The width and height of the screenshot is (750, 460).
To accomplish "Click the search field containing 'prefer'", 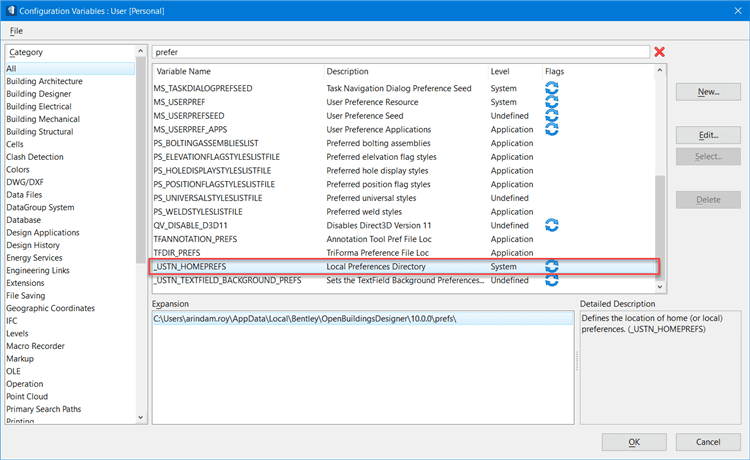I will click(400, 51).
